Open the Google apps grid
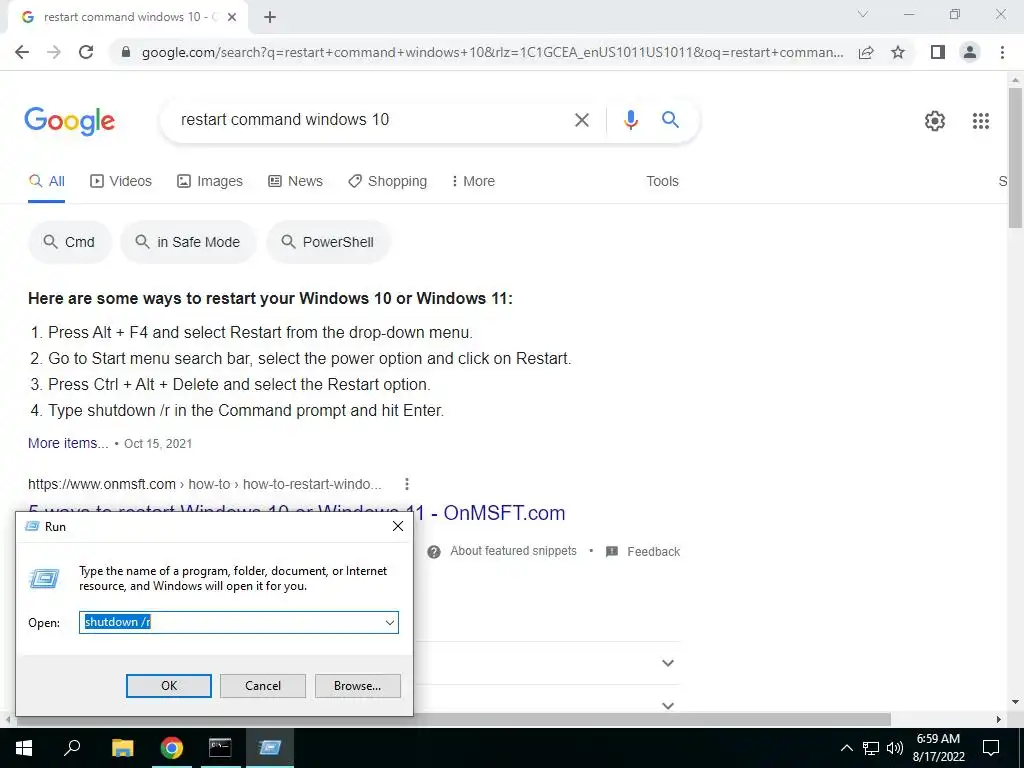Screen dimensions: 1024x768 [x=981, y=121]
